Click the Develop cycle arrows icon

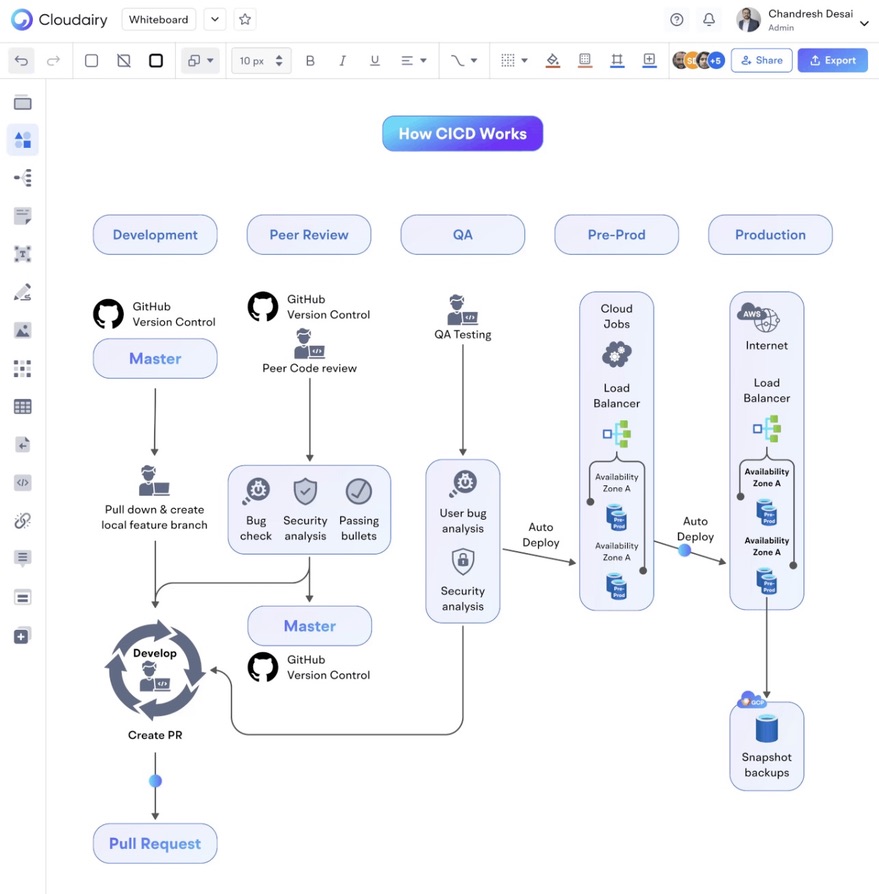(x=154, y=670)
